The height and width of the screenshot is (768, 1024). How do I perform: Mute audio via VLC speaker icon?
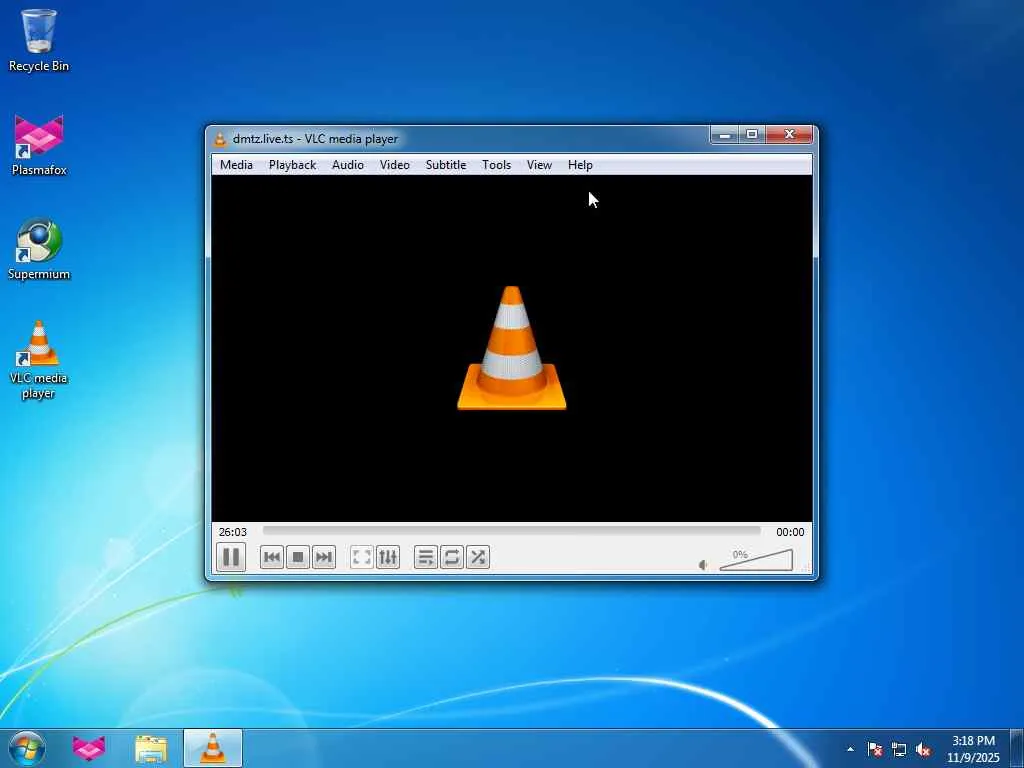click(703, 565)
